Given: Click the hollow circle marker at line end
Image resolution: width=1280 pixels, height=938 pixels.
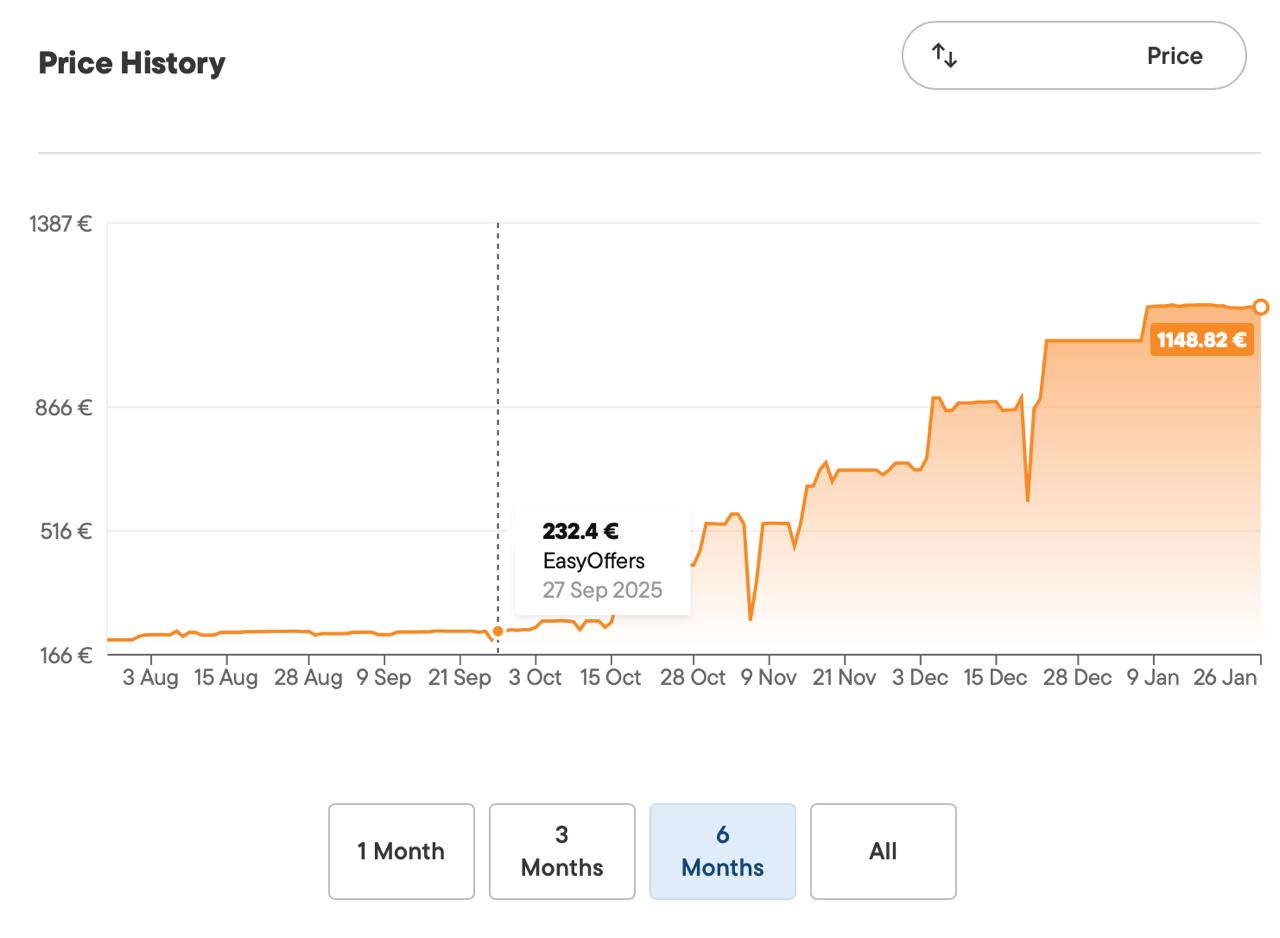Looking at the screenshot, I should [1260, 307].
